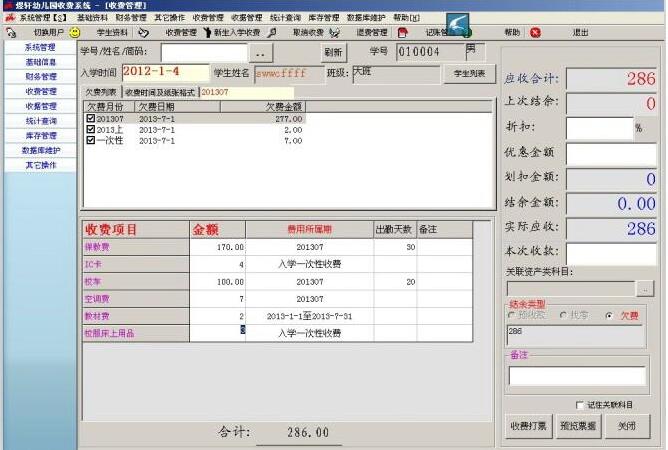Screen dimensions: 668x450
Task: Click the '..' button beside 关联资产类科目 field
Action: click(x=645, y=288)
